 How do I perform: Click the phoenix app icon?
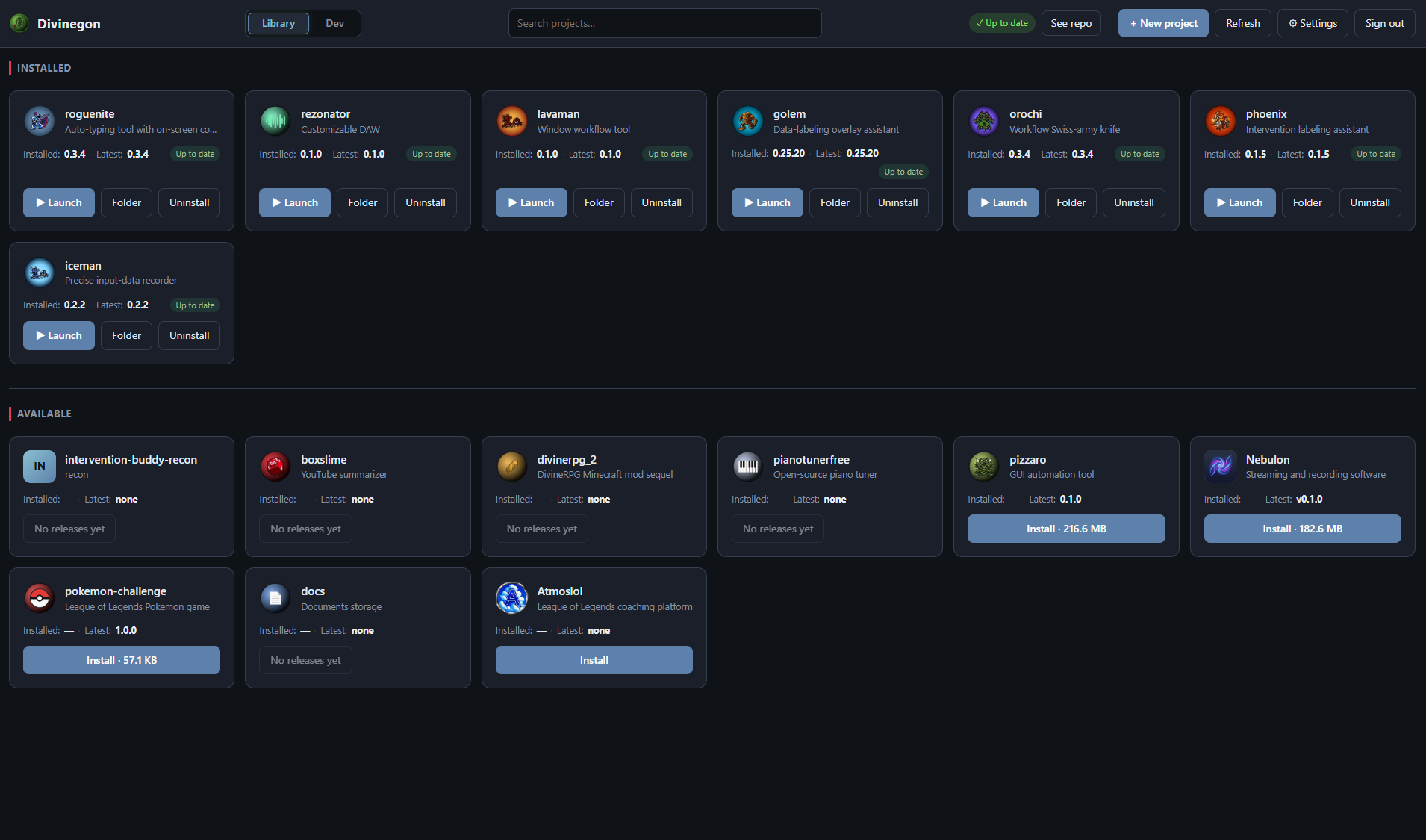(x=1220, y=121)
